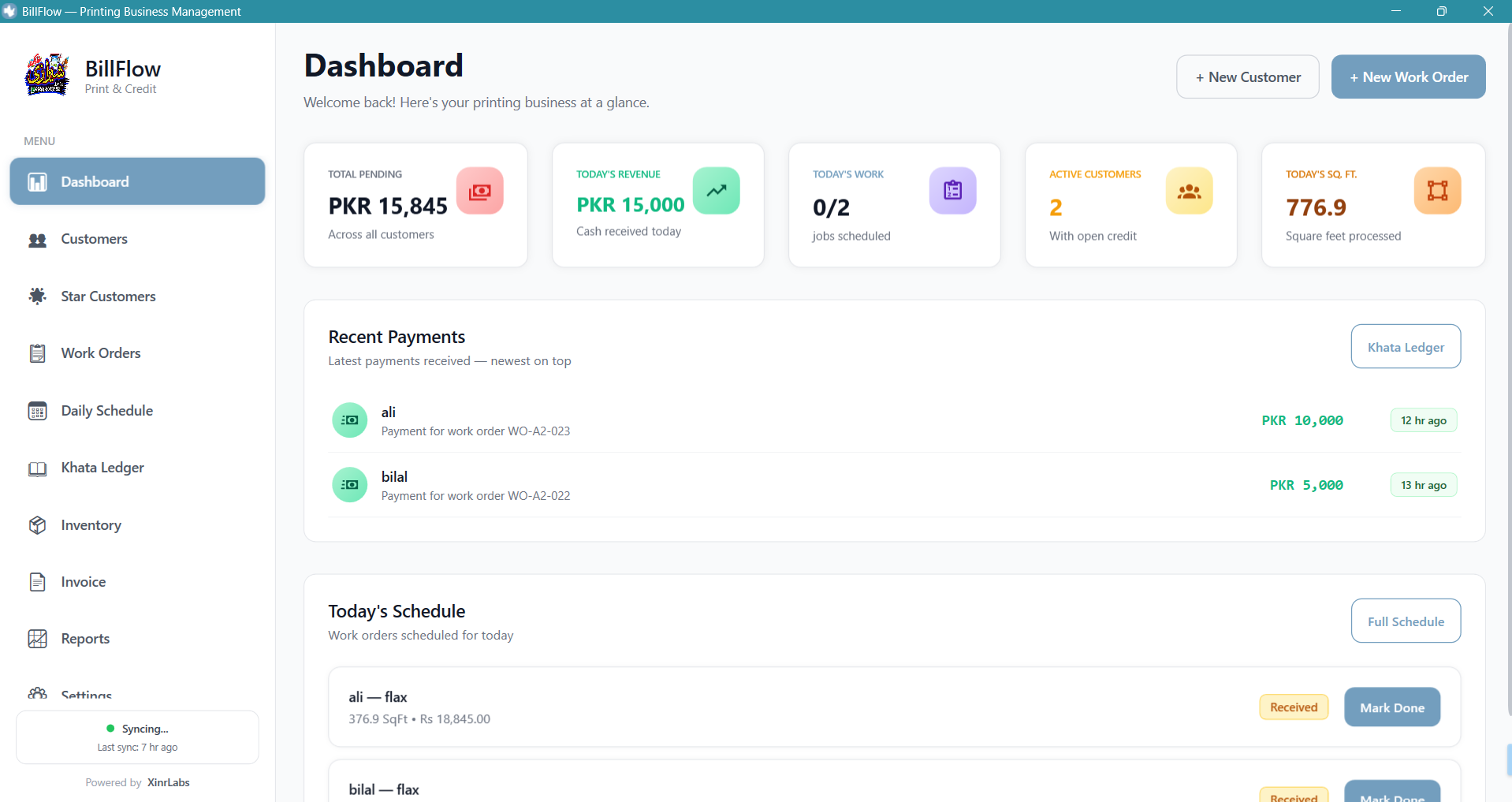Screen dimensions: 1512x802
Task: Click Today's Sq. Ft. frame icon
Action: click(1437, 191)
